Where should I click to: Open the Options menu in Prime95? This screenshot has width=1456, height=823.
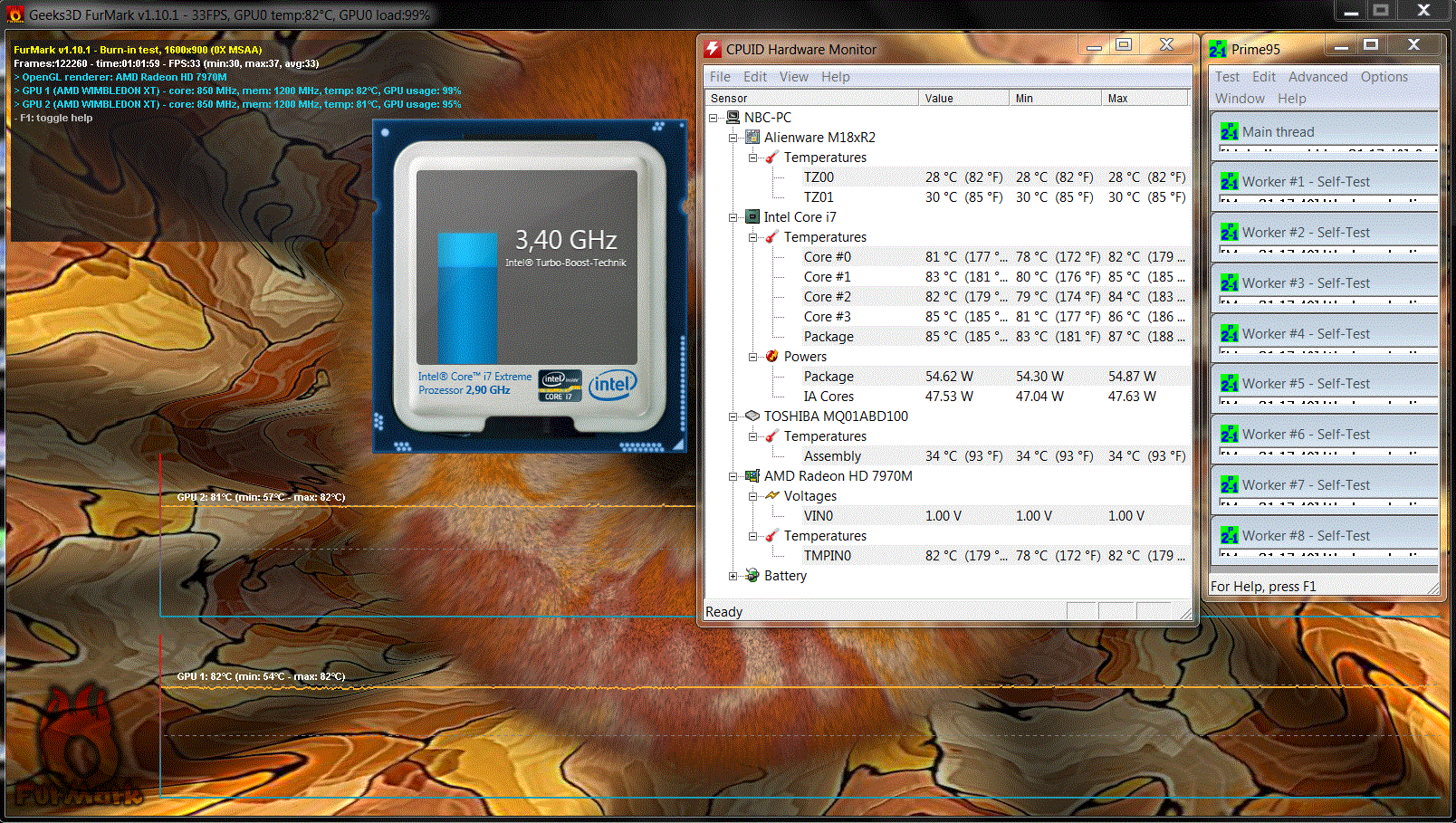coord(1384,77)
